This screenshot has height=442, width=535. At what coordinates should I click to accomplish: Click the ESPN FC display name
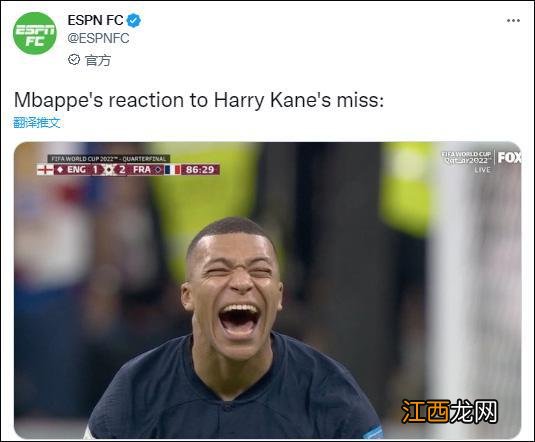pos(95,20)
